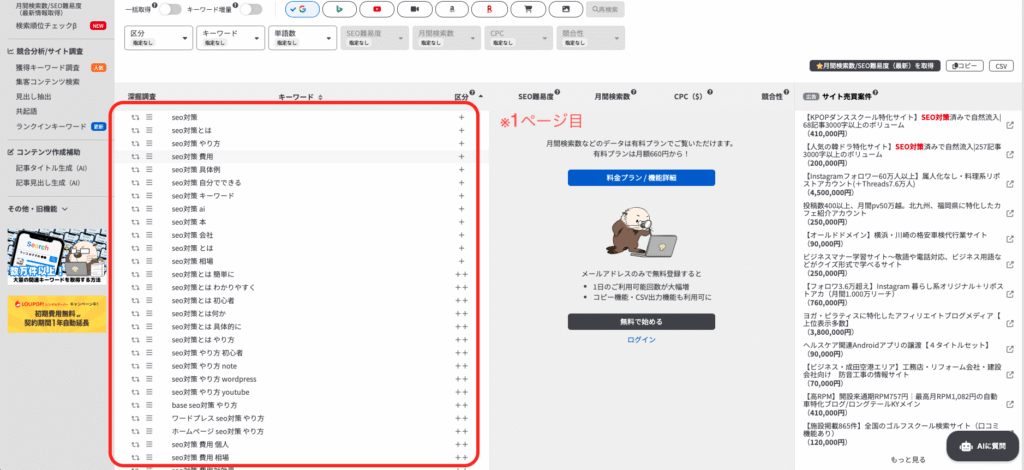Open the SEO難易度 filter dropdown

tap(374, 38)
